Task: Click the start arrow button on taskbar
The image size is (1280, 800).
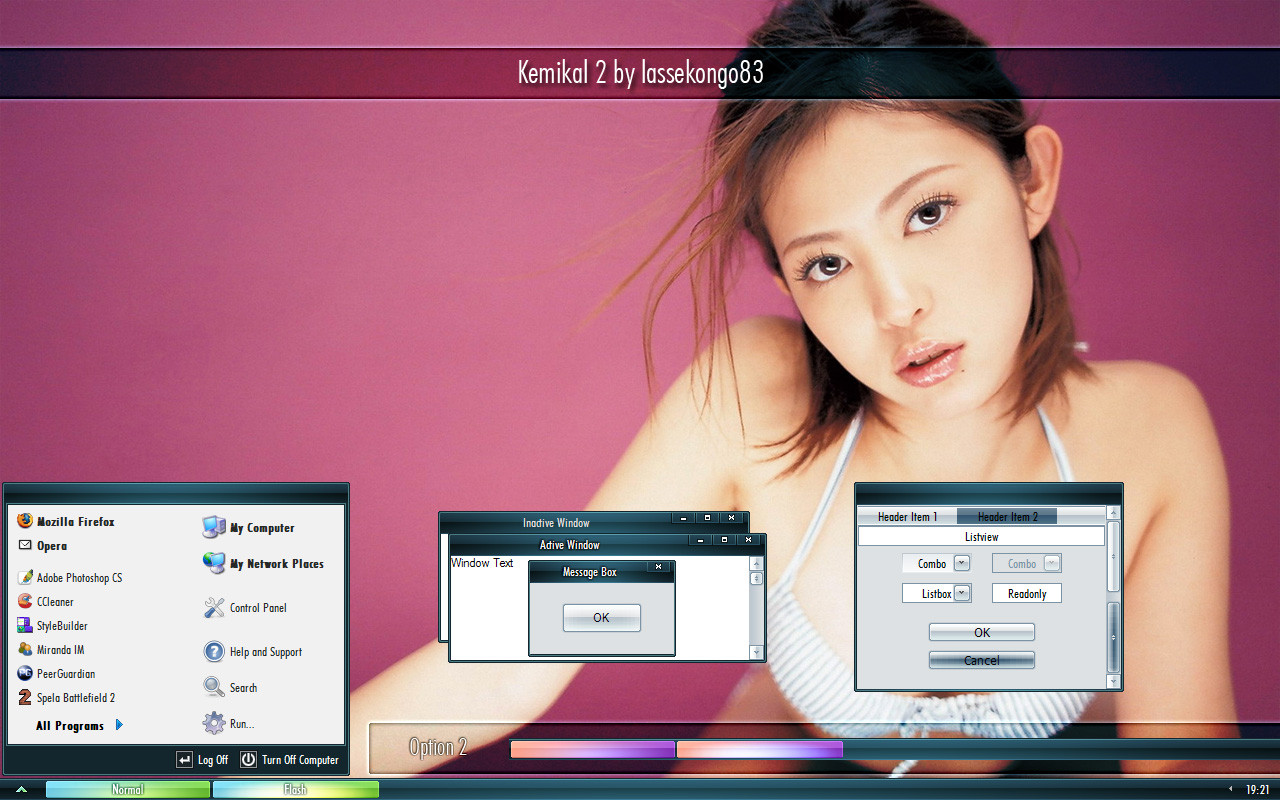Action: coord(21,790)
